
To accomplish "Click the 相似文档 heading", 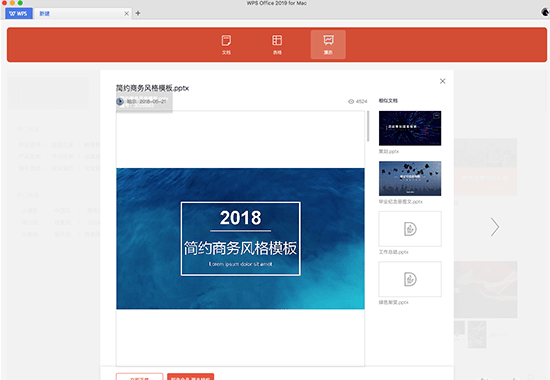I will click(x=388, y=101).
